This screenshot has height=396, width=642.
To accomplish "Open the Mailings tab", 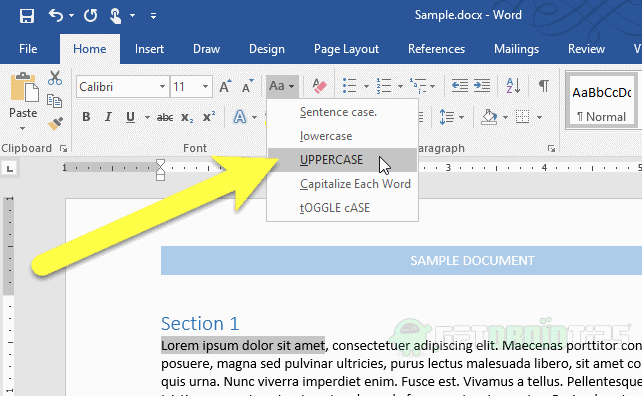I will 516,49.
